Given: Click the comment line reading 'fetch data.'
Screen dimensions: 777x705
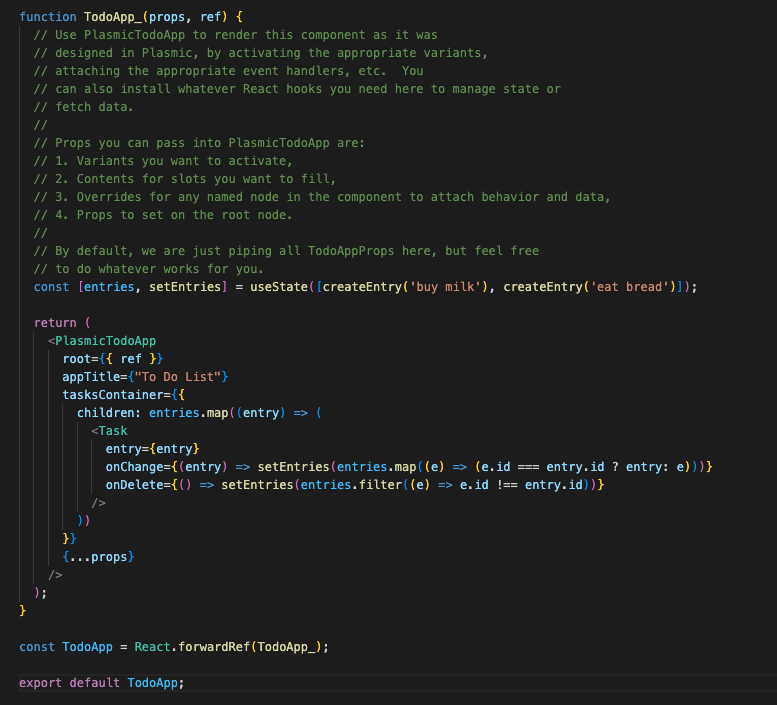Looking at the screenshot, I should pyautogui.click(x=79, y=107).
